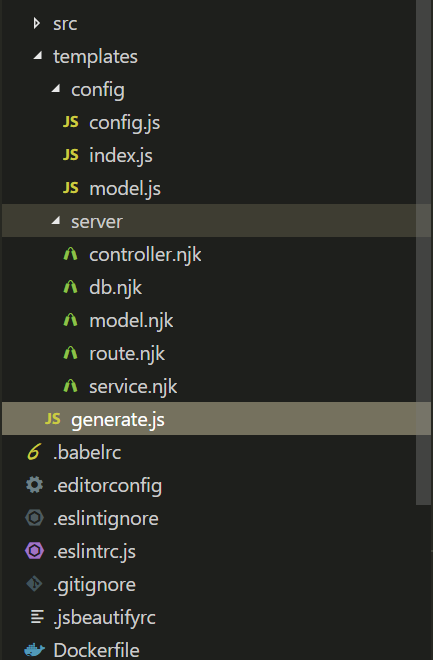Open controller.njk template
Screen dimensions: 433x660
tap(145, 255)
